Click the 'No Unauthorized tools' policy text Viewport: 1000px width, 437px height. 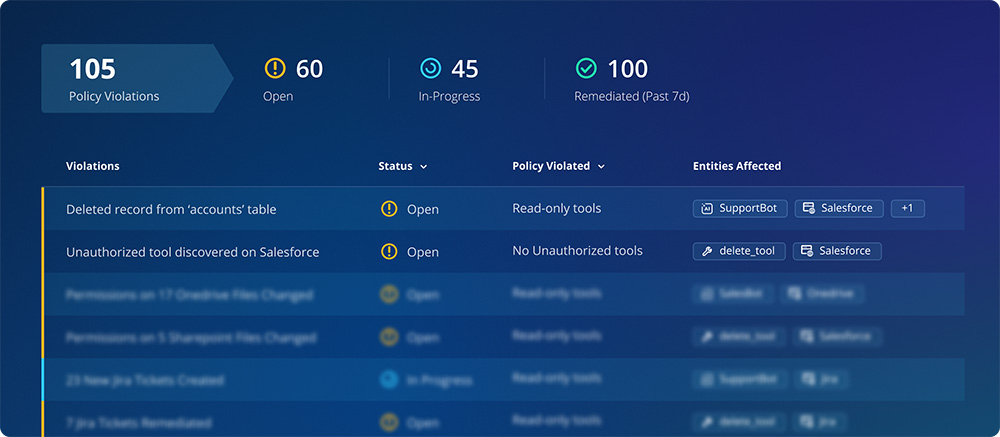point(577,251)
